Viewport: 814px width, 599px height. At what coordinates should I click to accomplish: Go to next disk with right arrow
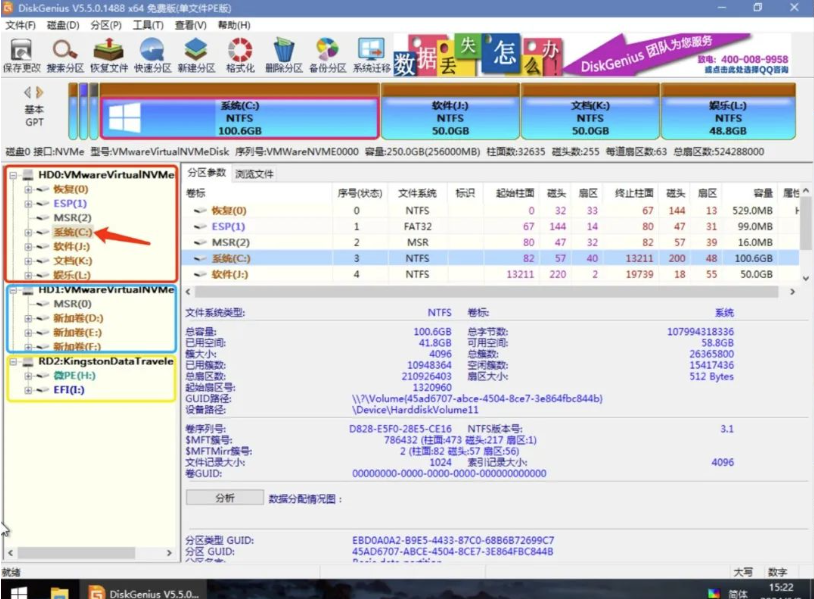(39, 92)
